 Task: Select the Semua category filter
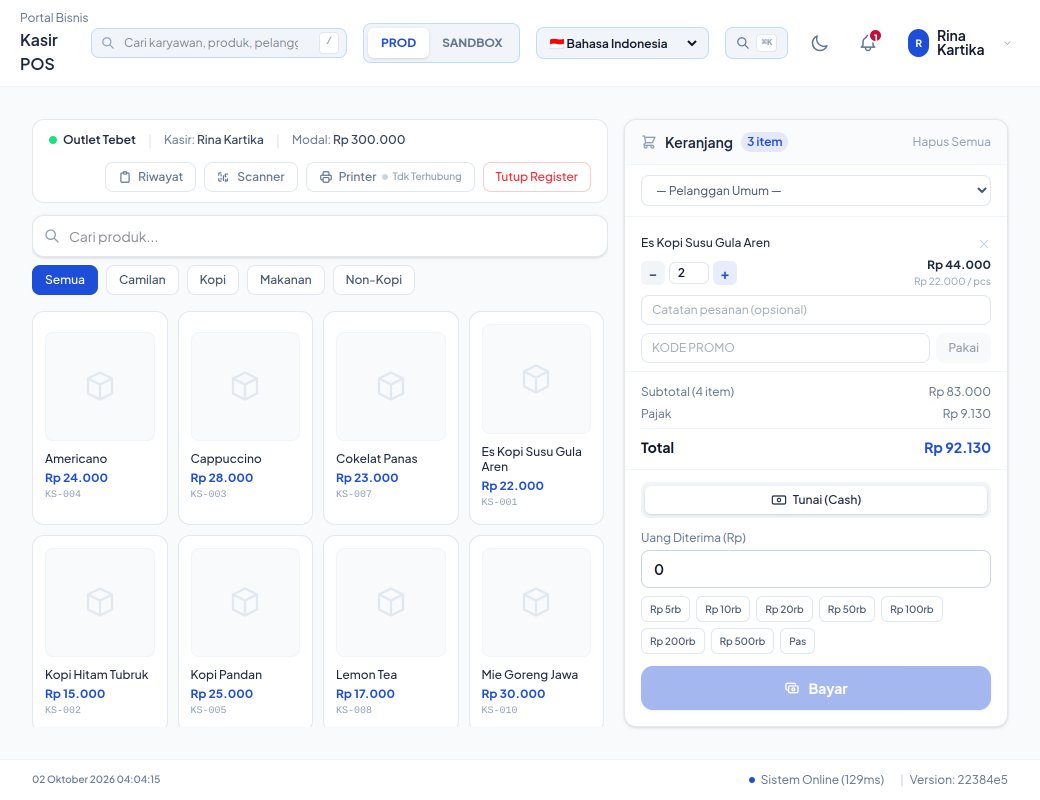coord(65,280)
